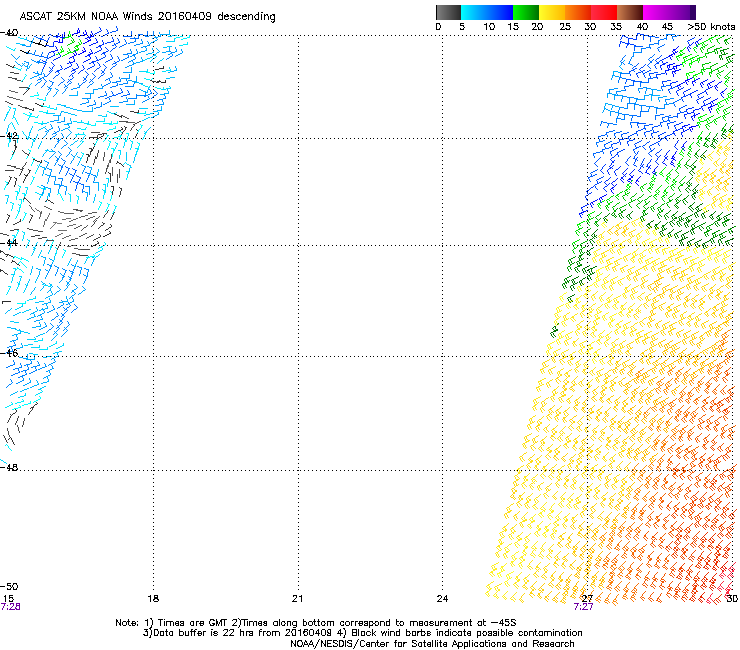Click the gray 0–5 knots legend segment
Viewport: 740px width, 650px height.
pyautogui.click(x=448, y=12)
